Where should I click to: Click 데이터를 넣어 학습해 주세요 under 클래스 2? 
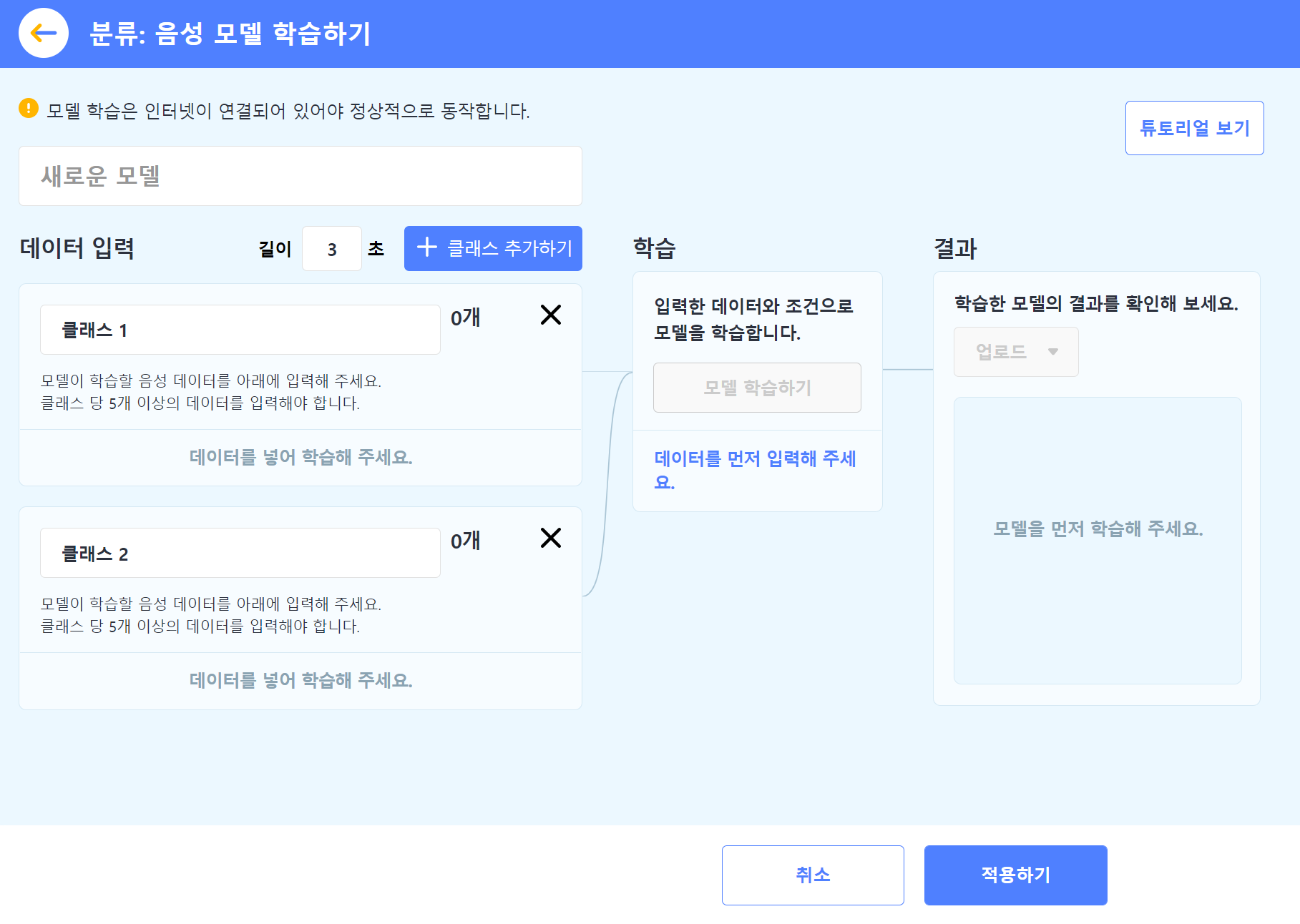click(300, 680)
